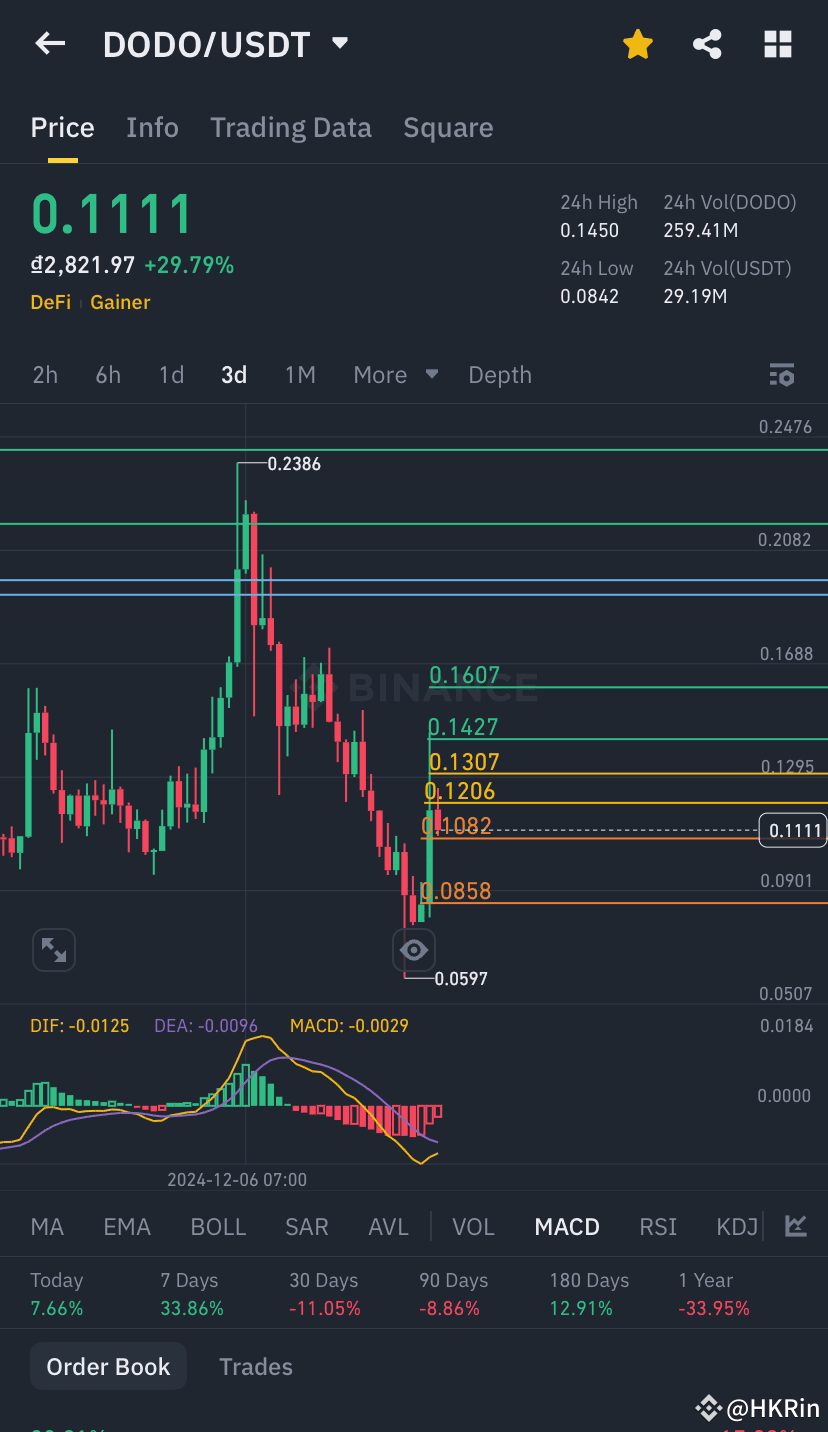Tap the MACD: -0.0029 readout
Screen dimensions: 828x1432
pos(349,1026)
